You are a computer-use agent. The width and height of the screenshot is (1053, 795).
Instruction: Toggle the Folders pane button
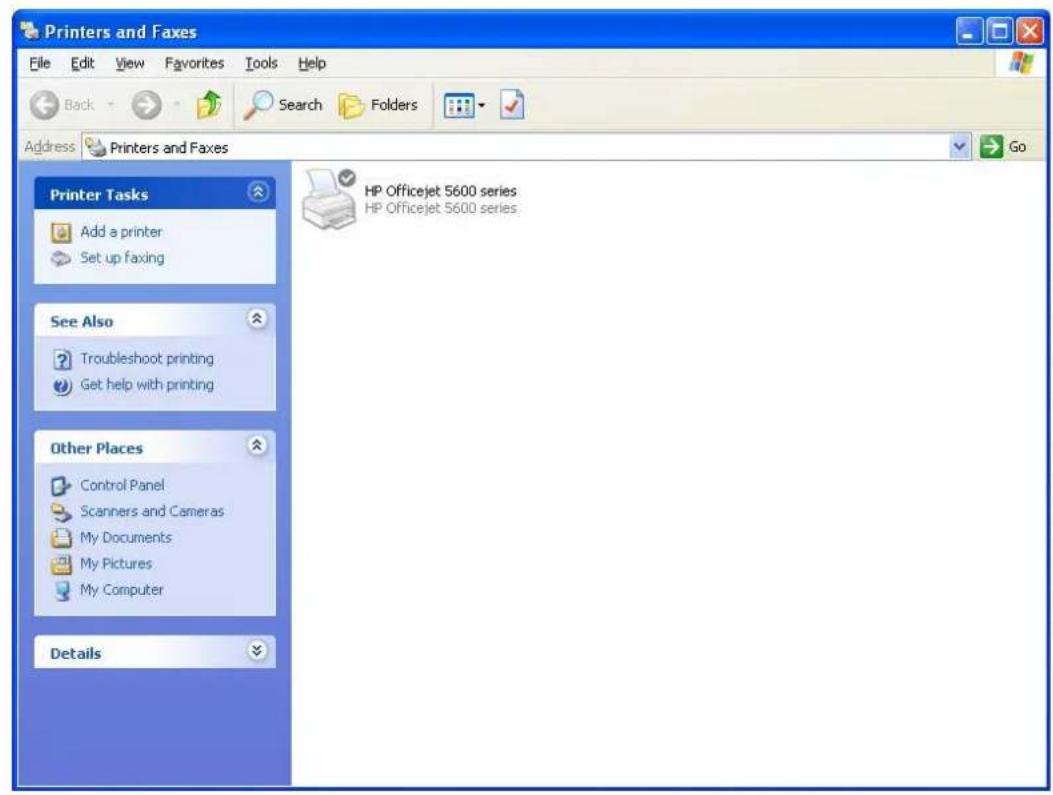click(x=378, y=105)
